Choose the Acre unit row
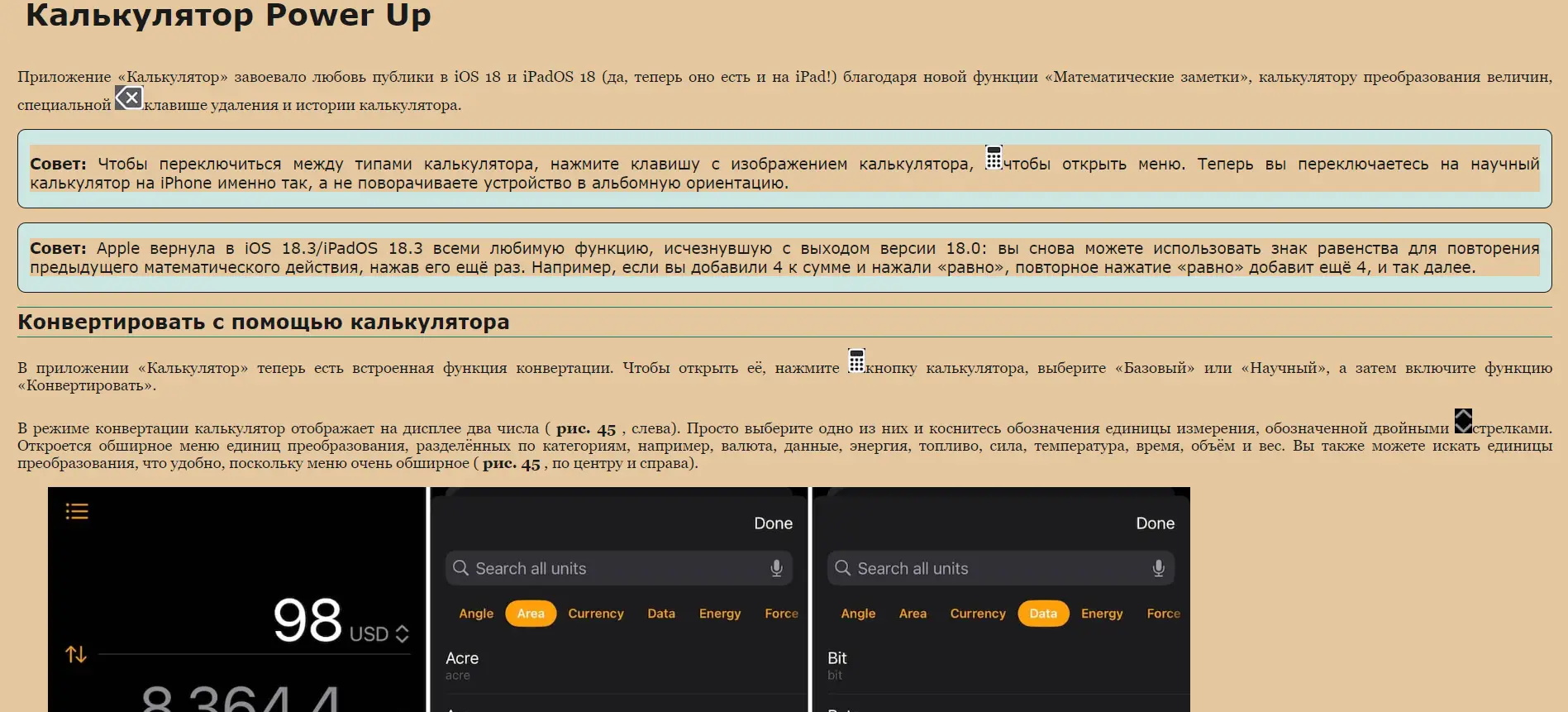This screenshot has height=712, width=1568. pyautogui.click(x=619, y=666)
